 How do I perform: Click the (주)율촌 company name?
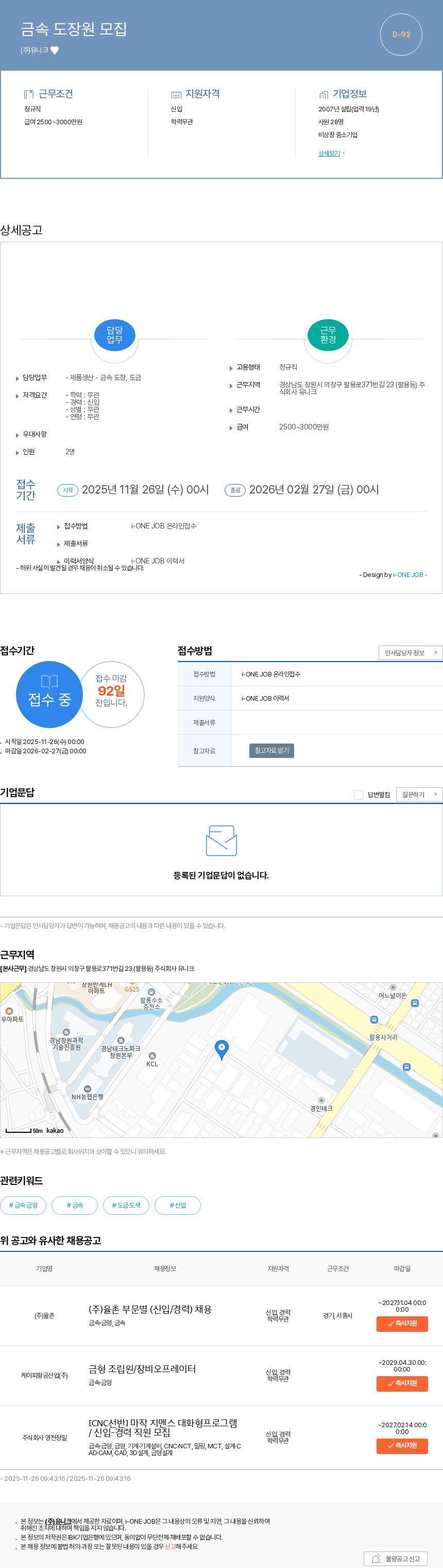(44, 1315)
